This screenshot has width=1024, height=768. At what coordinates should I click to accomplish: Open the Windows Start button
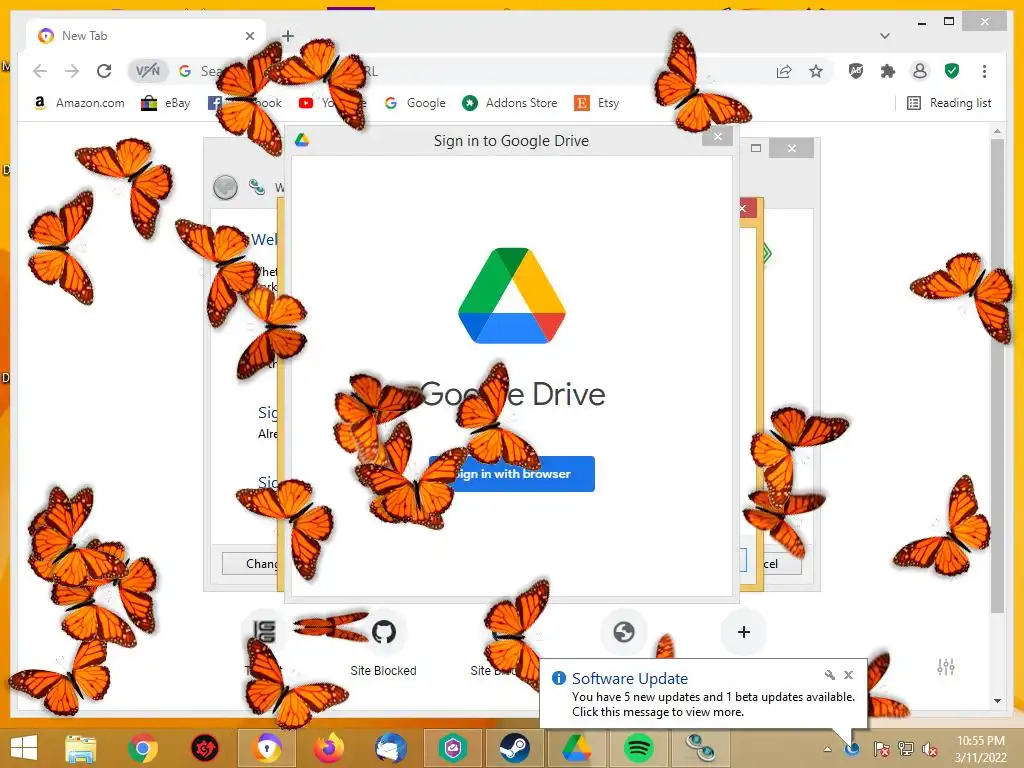pyautogui.click(x=24, y=748)
